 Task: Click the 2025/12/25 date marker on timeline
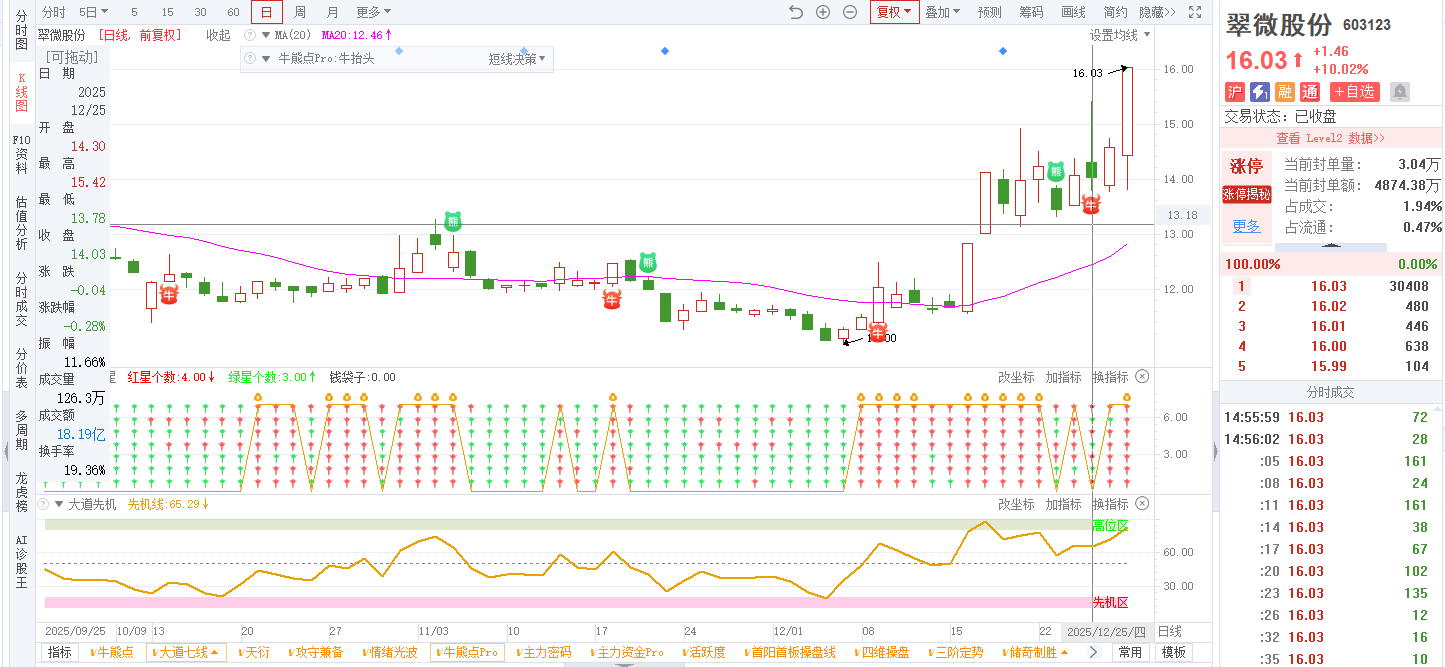tap(1108, 632)
